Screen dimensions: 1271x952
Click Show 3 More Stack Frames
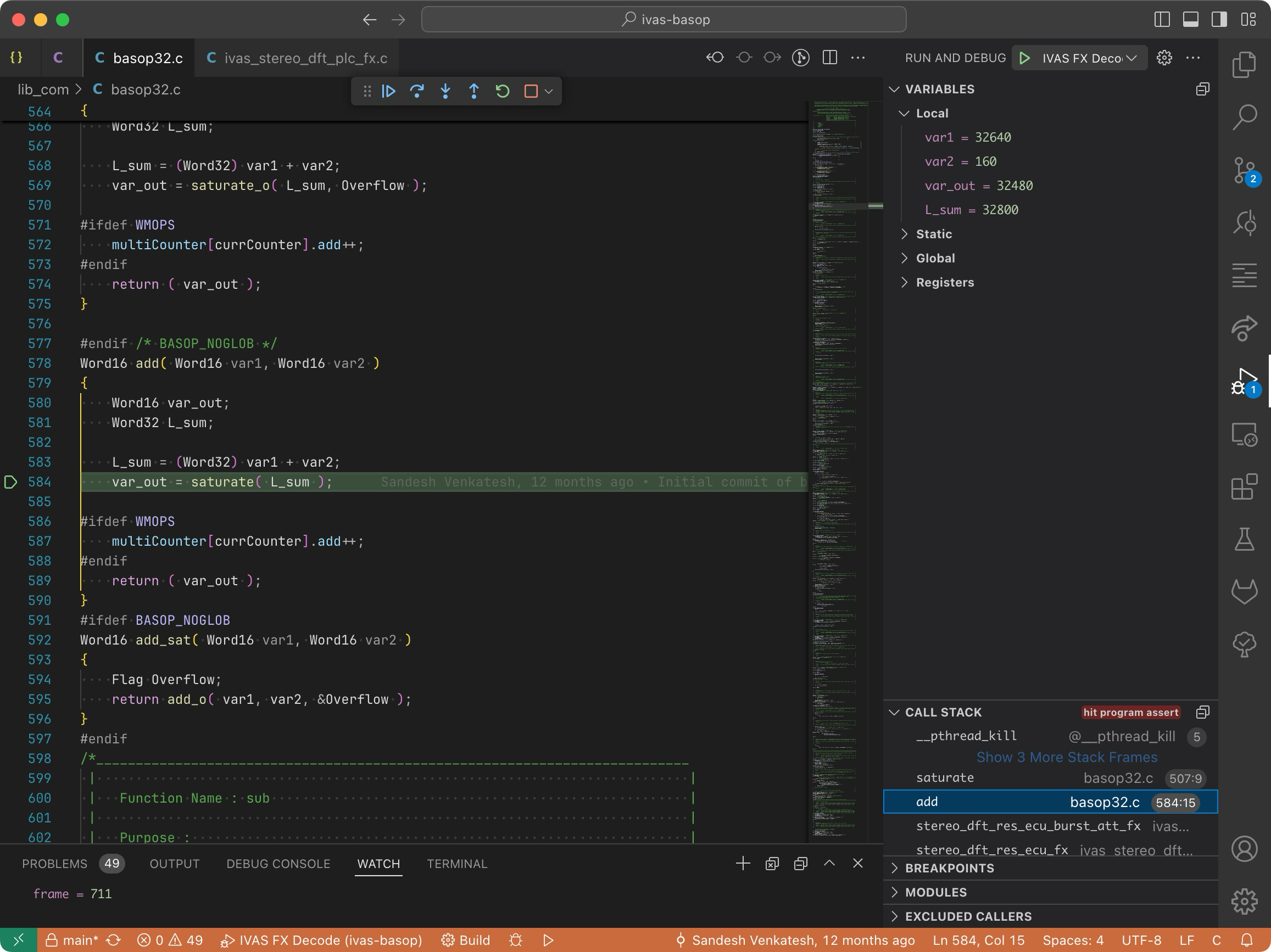pos(1067,757)
